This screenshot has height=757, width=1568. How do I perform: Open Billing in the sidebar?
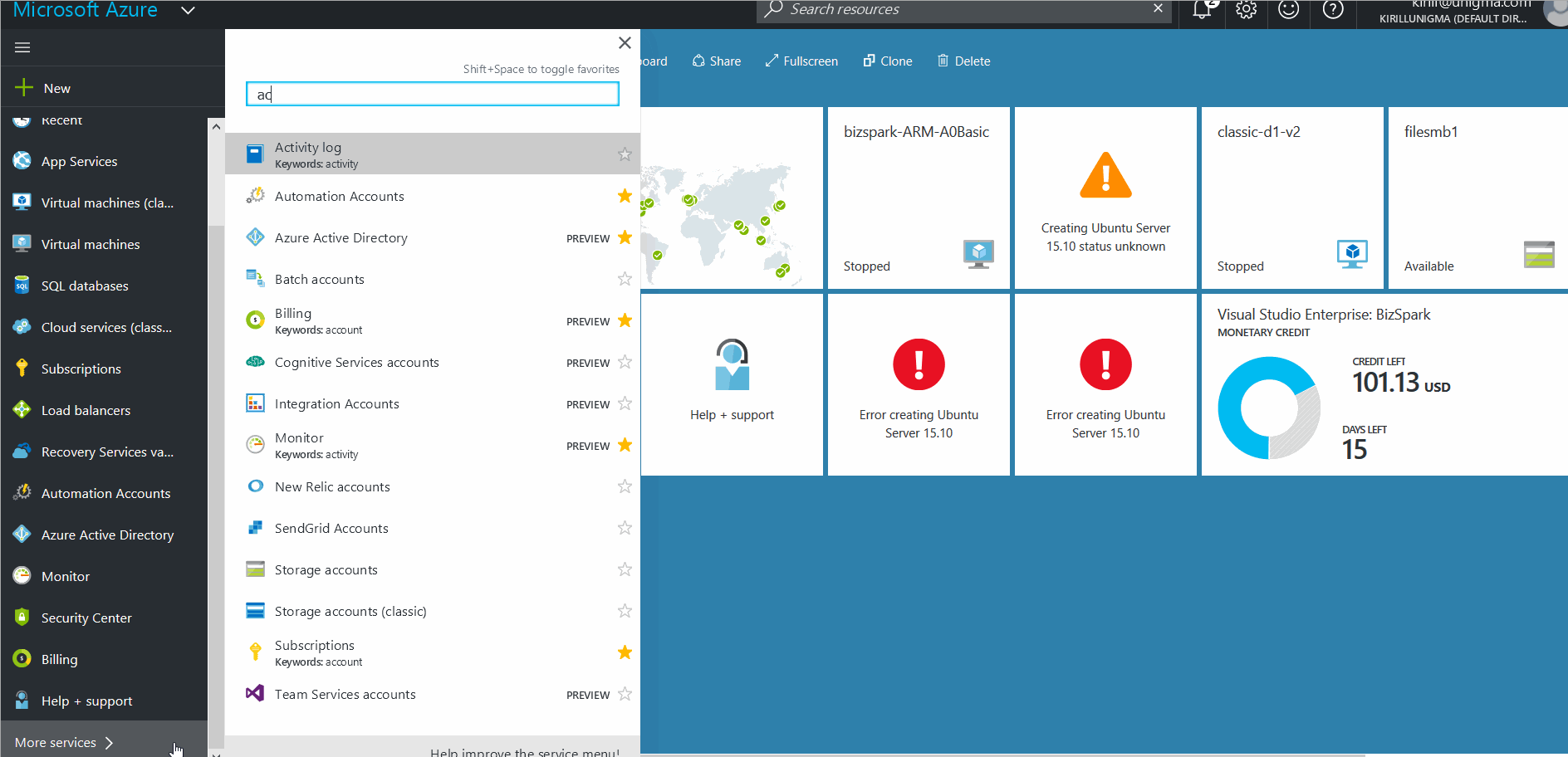point(104,659)
